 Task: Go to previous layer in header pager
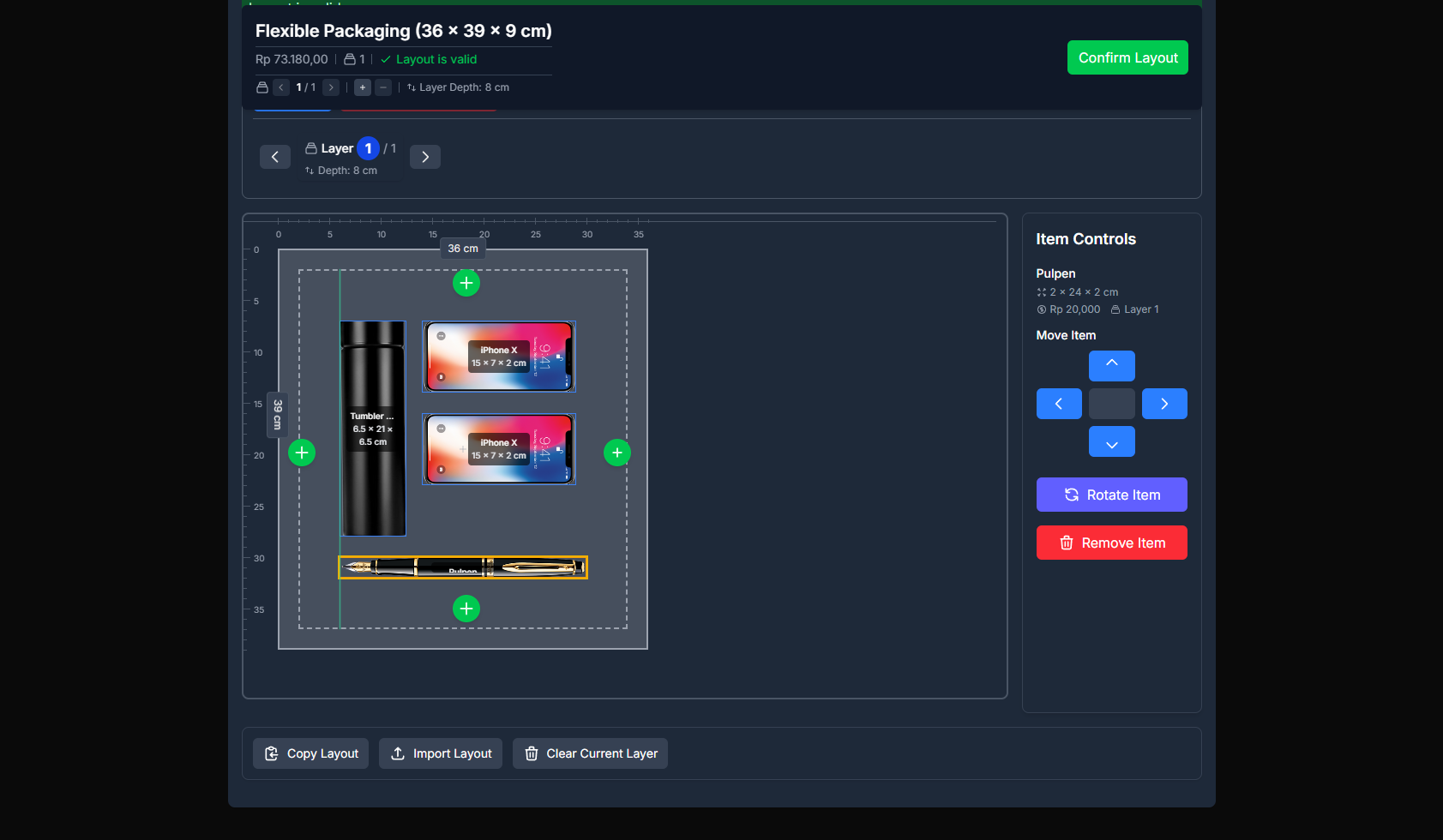[281, 87]
